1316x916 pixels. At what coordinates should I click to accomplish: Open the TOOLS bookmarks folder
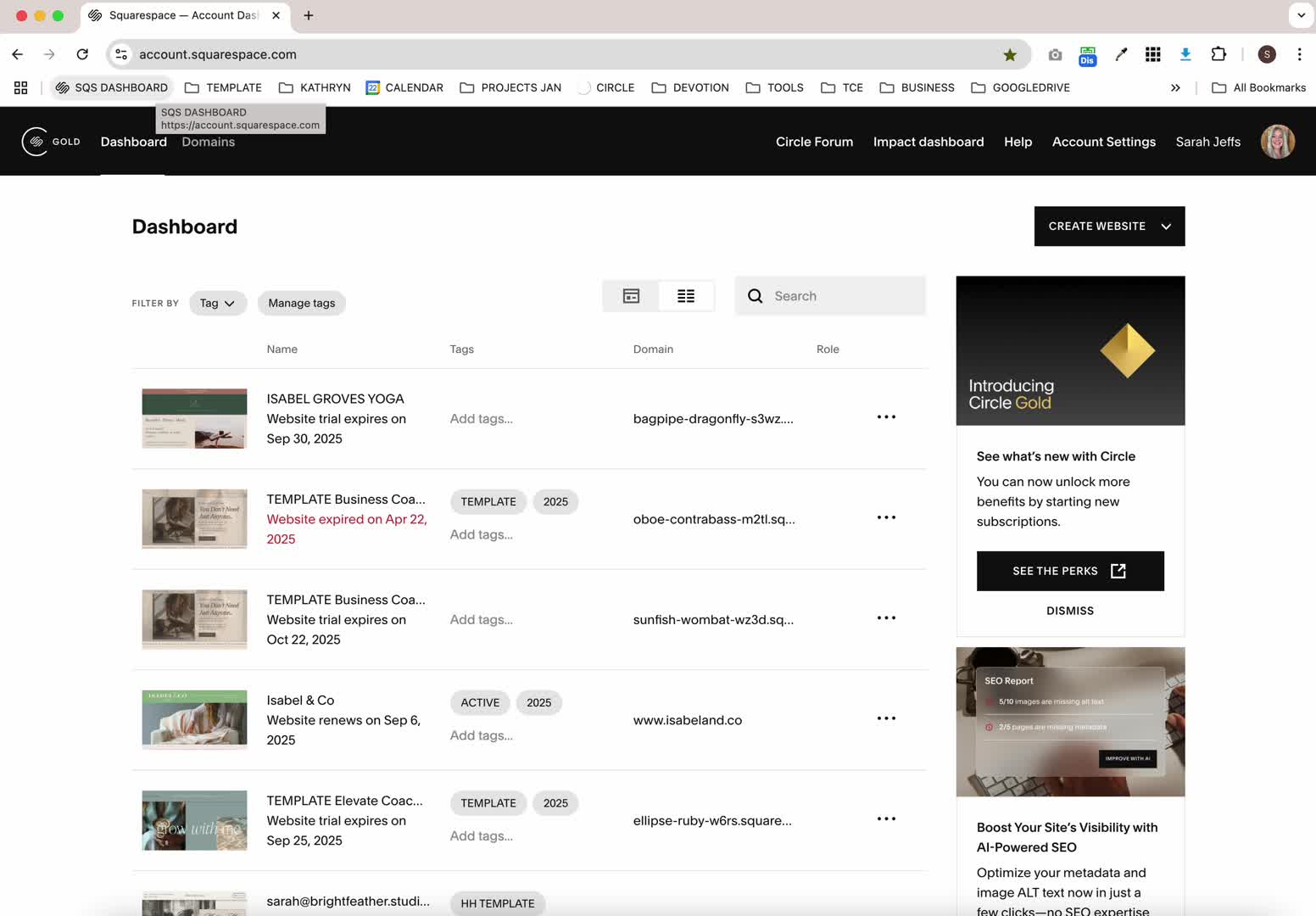(775, 87)
